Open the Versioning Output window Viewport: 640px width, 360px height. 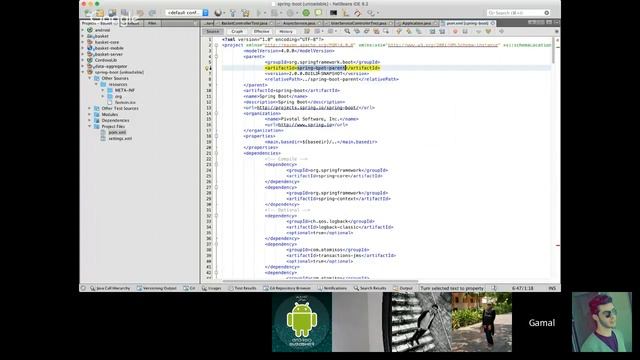click(157, 288)
